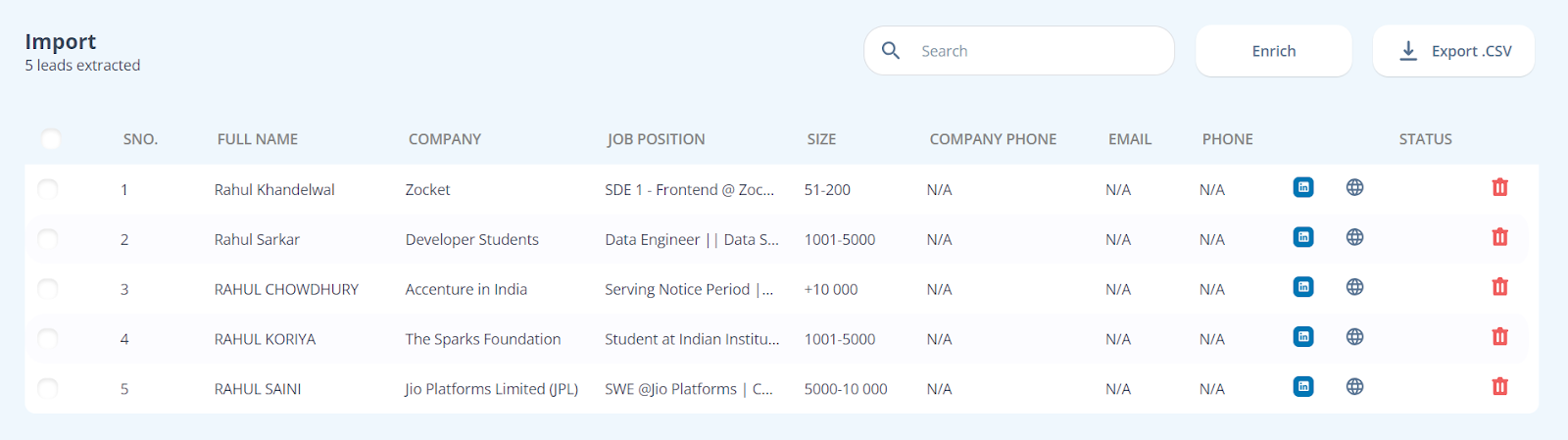Check the box beside RAHUL KORIYA
Screen dimensions: 1568x440
click(47, 338)
